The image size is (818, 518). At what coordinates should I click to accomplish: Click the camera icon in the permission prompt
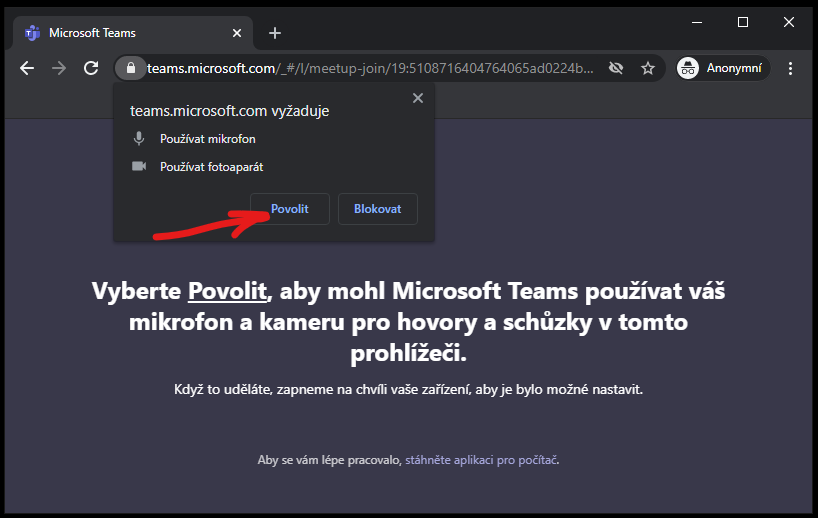click(139, 166)
